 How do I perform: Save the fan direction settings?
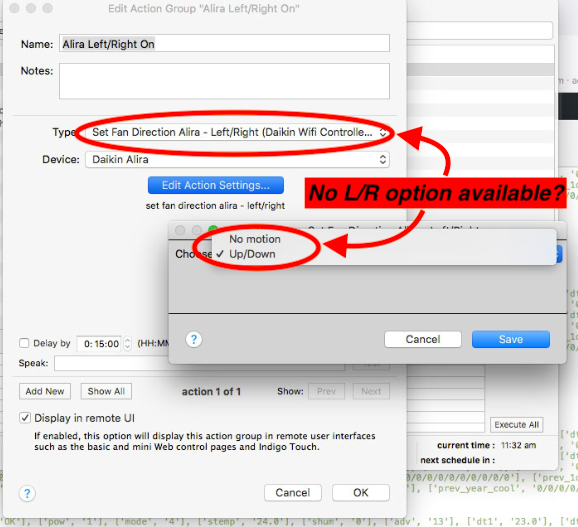coord(511,339)
